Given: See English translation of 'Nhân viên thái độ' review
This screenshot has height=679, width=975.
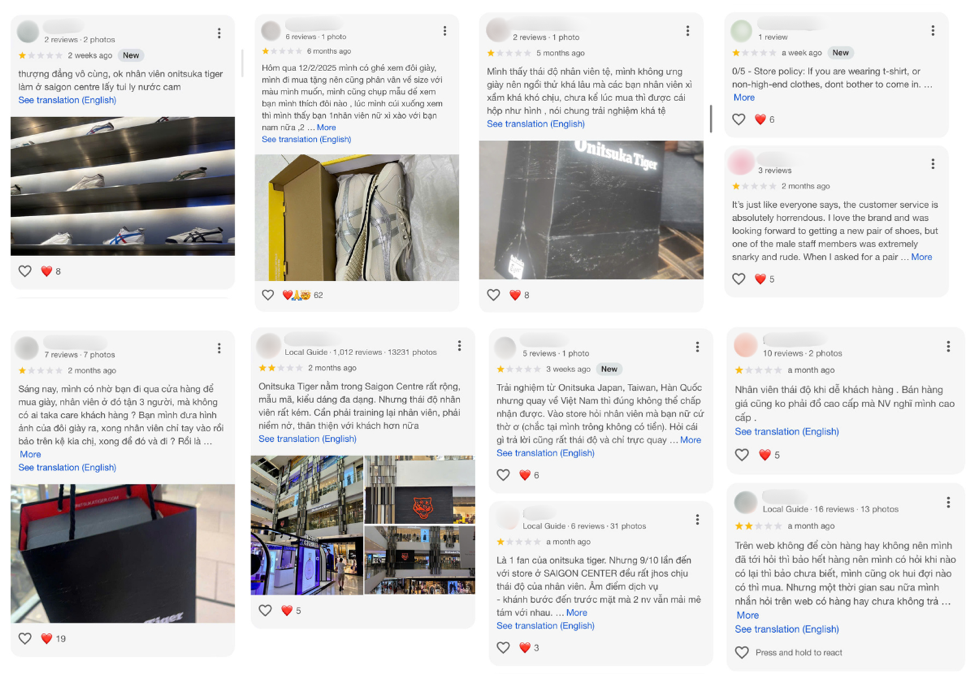Looking at the screenshot, I should [787, 432].
